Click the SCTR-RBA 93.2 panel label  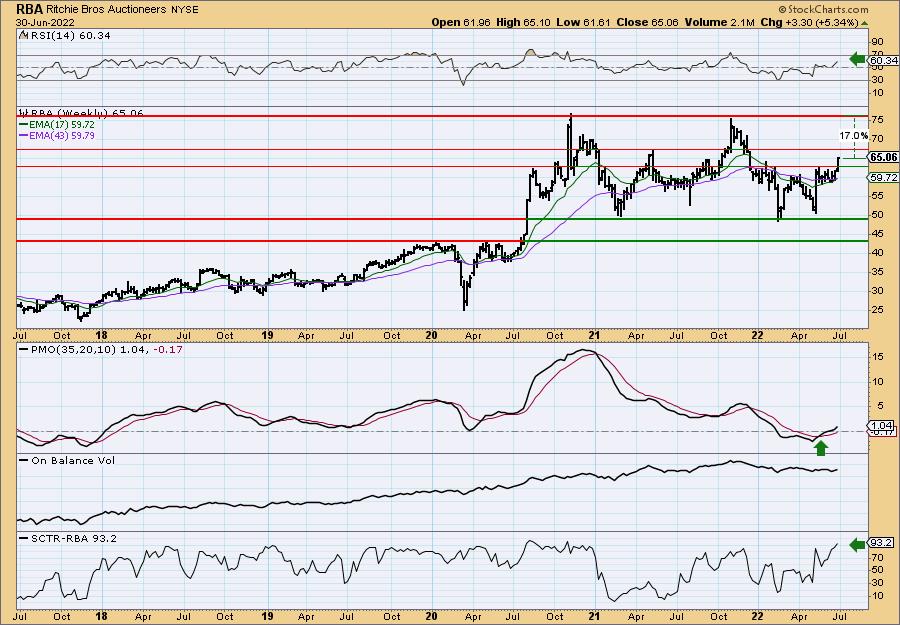click(x=74, y=538)
